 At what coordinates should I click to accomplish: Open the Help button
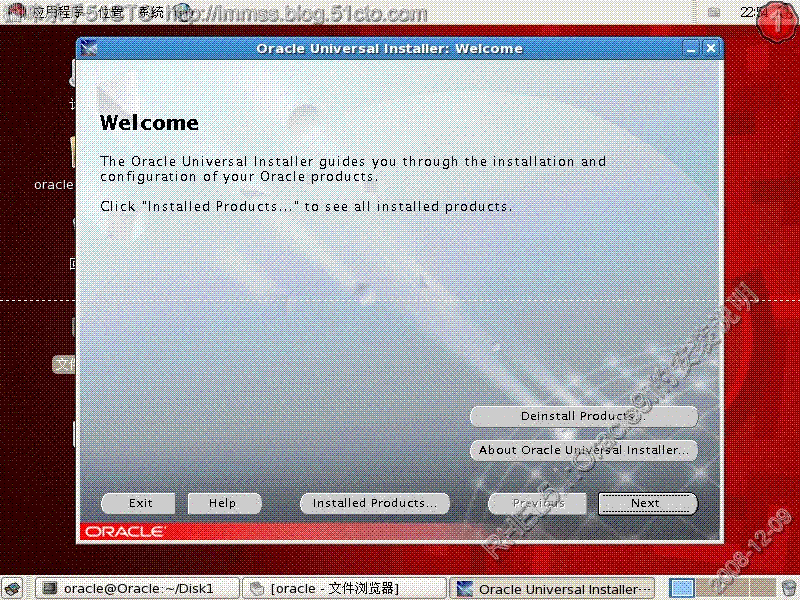[x=224, y=504]
